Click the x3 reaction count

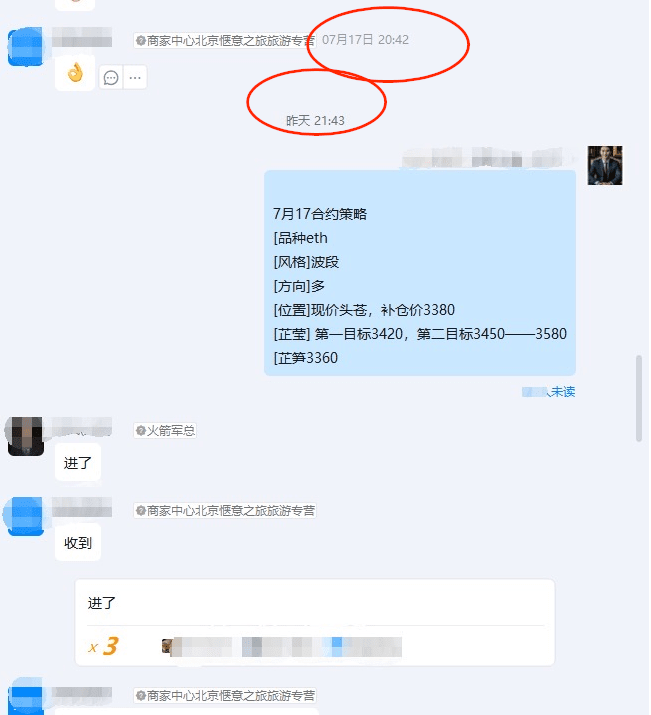(103, 646)
